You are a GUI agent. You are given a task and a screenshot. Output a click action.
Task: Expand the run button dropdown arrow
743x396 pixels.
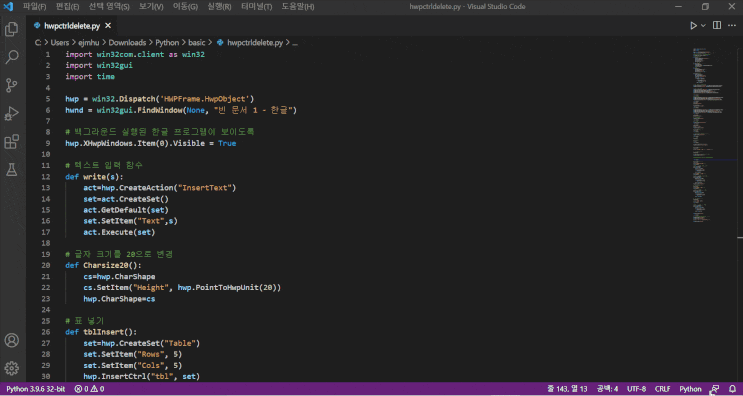coord(703,26)
